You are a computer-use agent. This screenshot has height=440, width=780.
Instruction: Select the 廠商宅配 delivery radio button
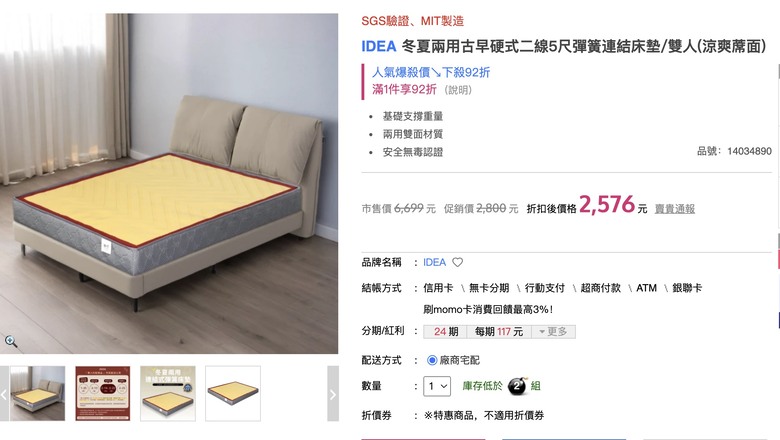click(432, 360)
